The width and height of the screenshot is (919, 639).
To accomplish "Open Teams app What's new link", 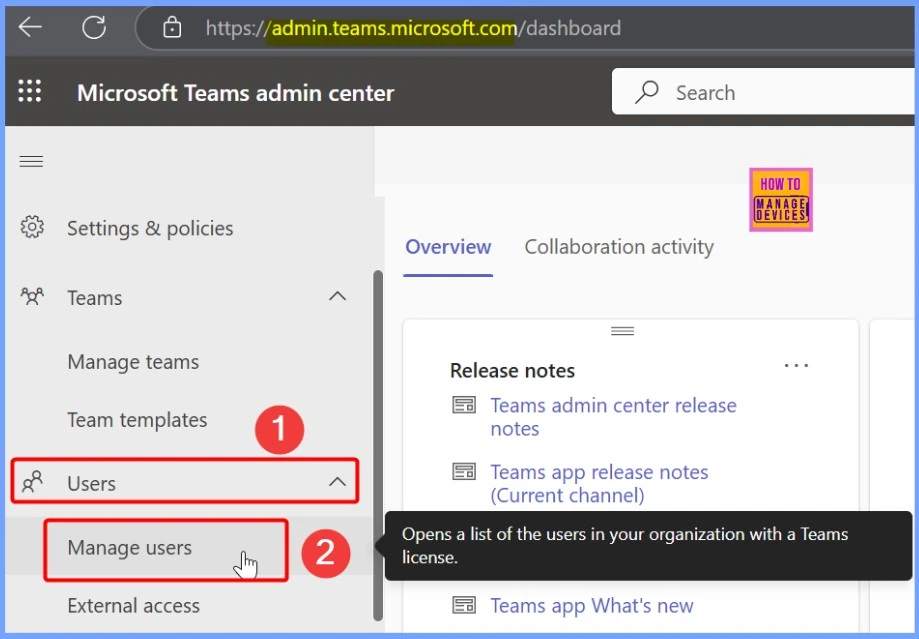I will click(x=591, y=605).
